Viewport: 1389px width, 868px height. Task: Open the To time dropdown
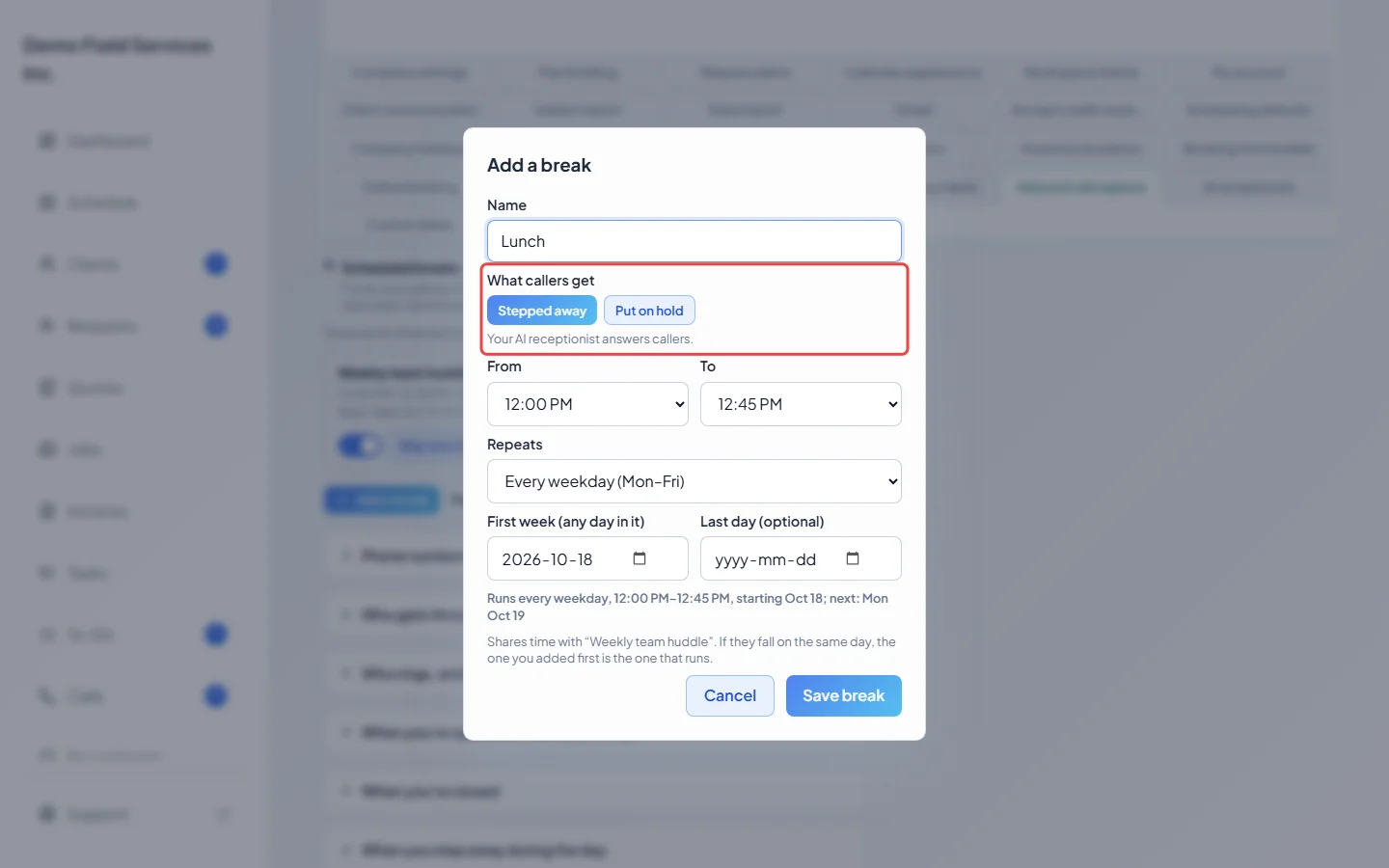tap(801, 404)
